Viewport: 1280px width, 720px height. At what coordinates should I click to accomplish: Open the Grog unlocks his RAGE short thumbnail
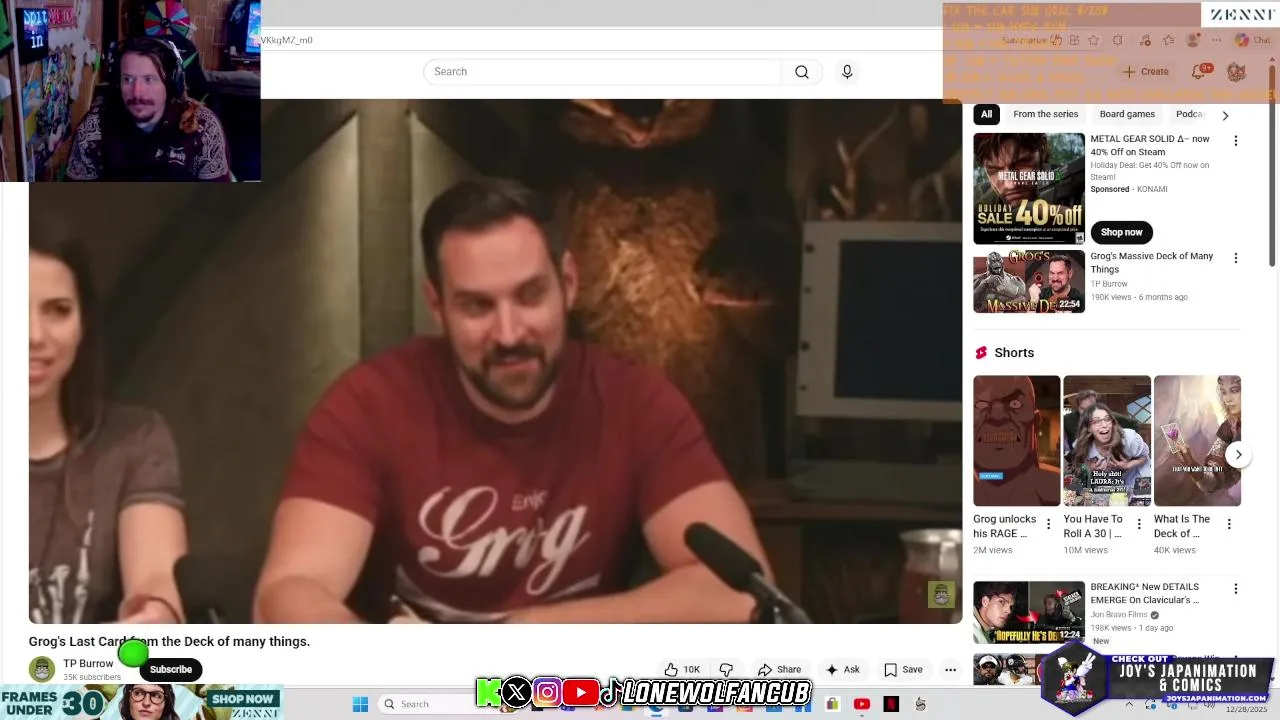pyautogui.click(x=1017, y=441)
